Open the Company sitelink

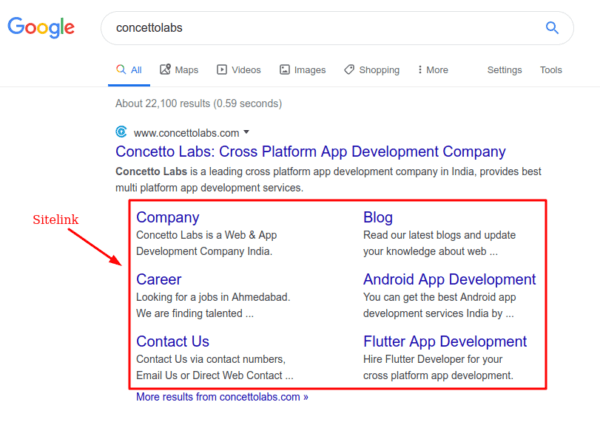[x=167, y=217]
